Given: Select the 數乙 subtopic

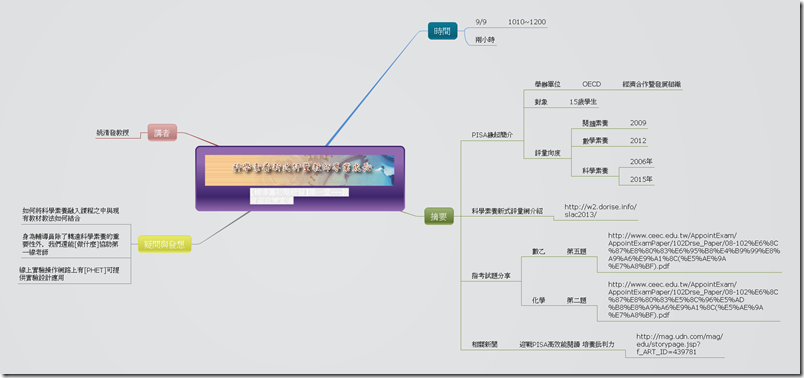Looking at the screenshot, I should point(539,252).
